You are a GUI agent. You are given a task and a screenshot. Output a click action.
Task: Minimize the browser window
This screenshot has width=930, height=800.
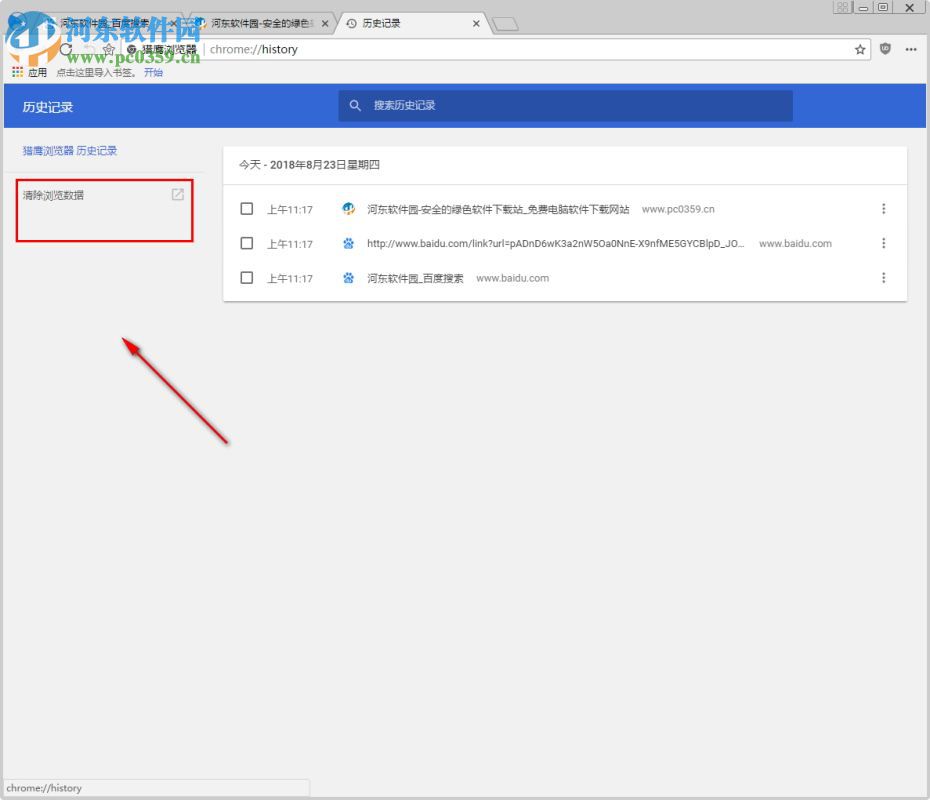[x=863, y=7]
